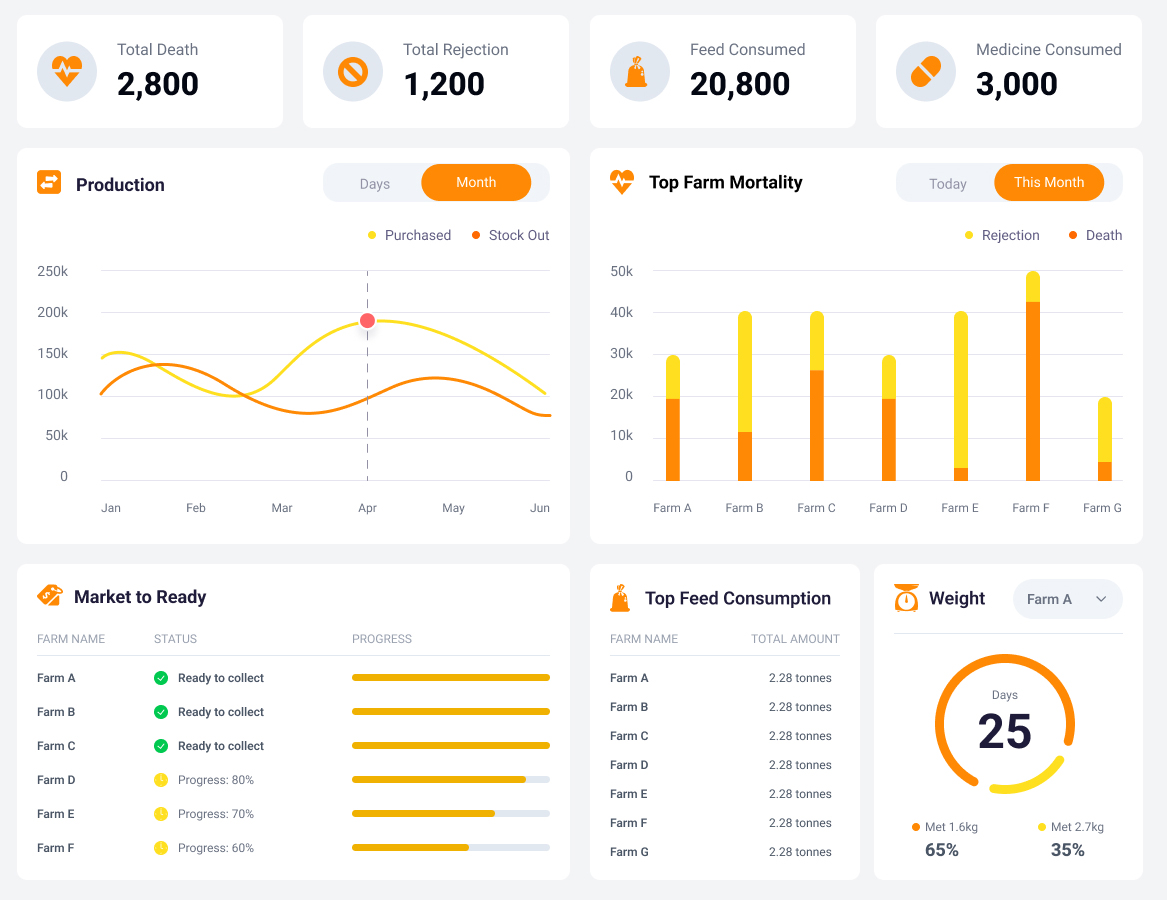Viewport: 1167px width, 900px height.
Task: Click Farm G row in Feed Consumption
Action: click(x=724, y=852)
